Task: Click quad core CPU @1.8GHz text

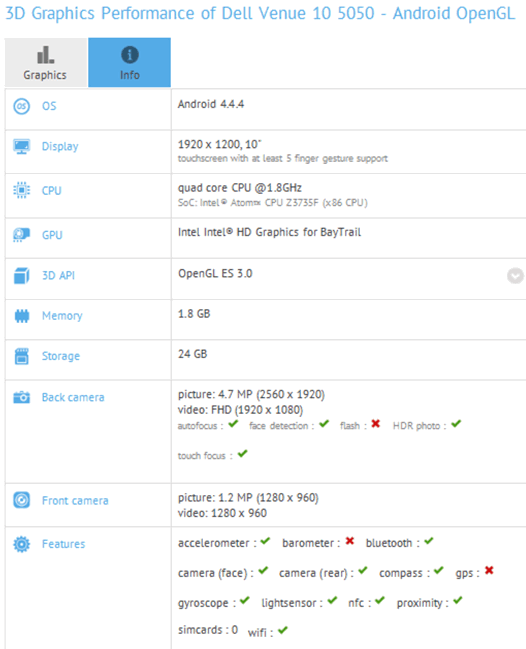Action: click(240, 188)
